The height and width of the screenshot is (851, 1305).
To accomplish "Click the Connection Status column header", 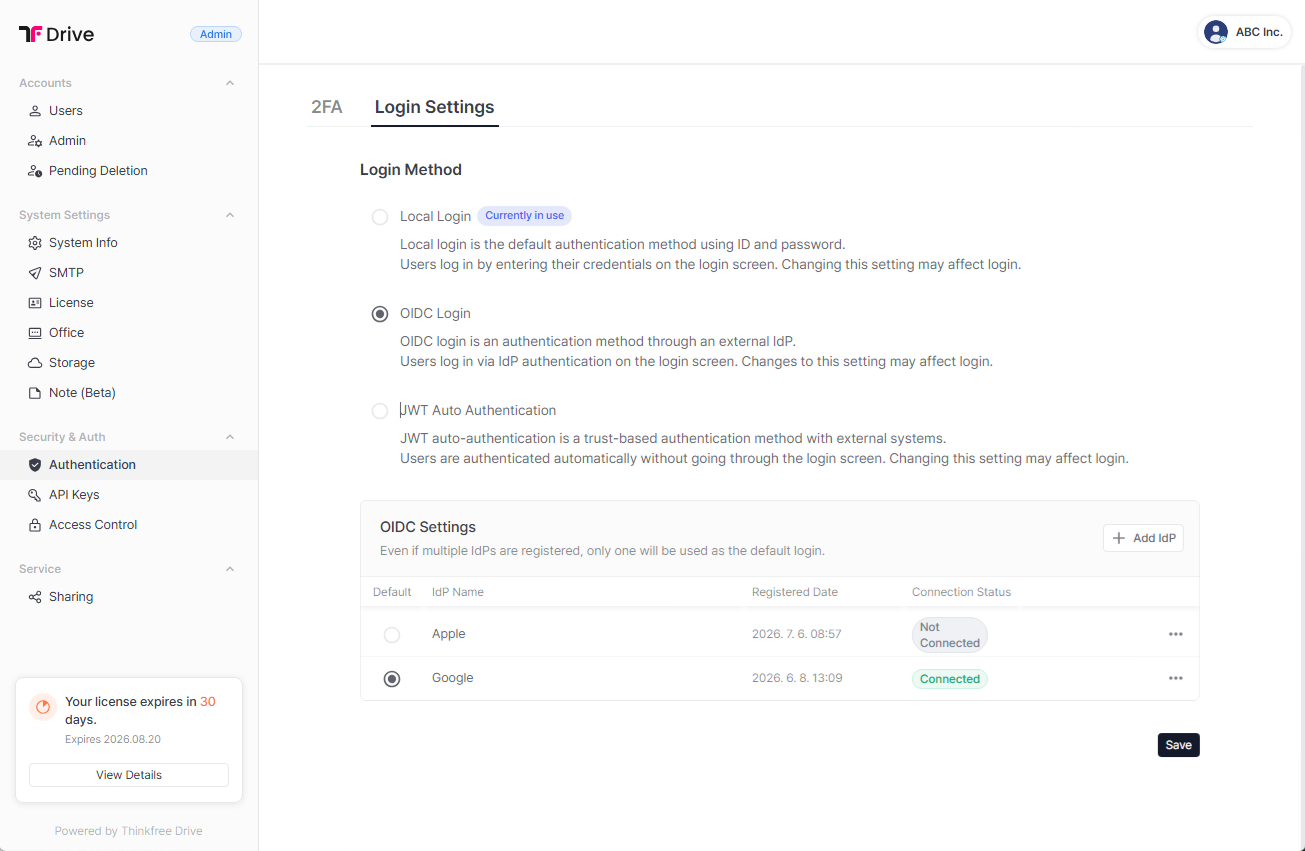I will [962, 592].
